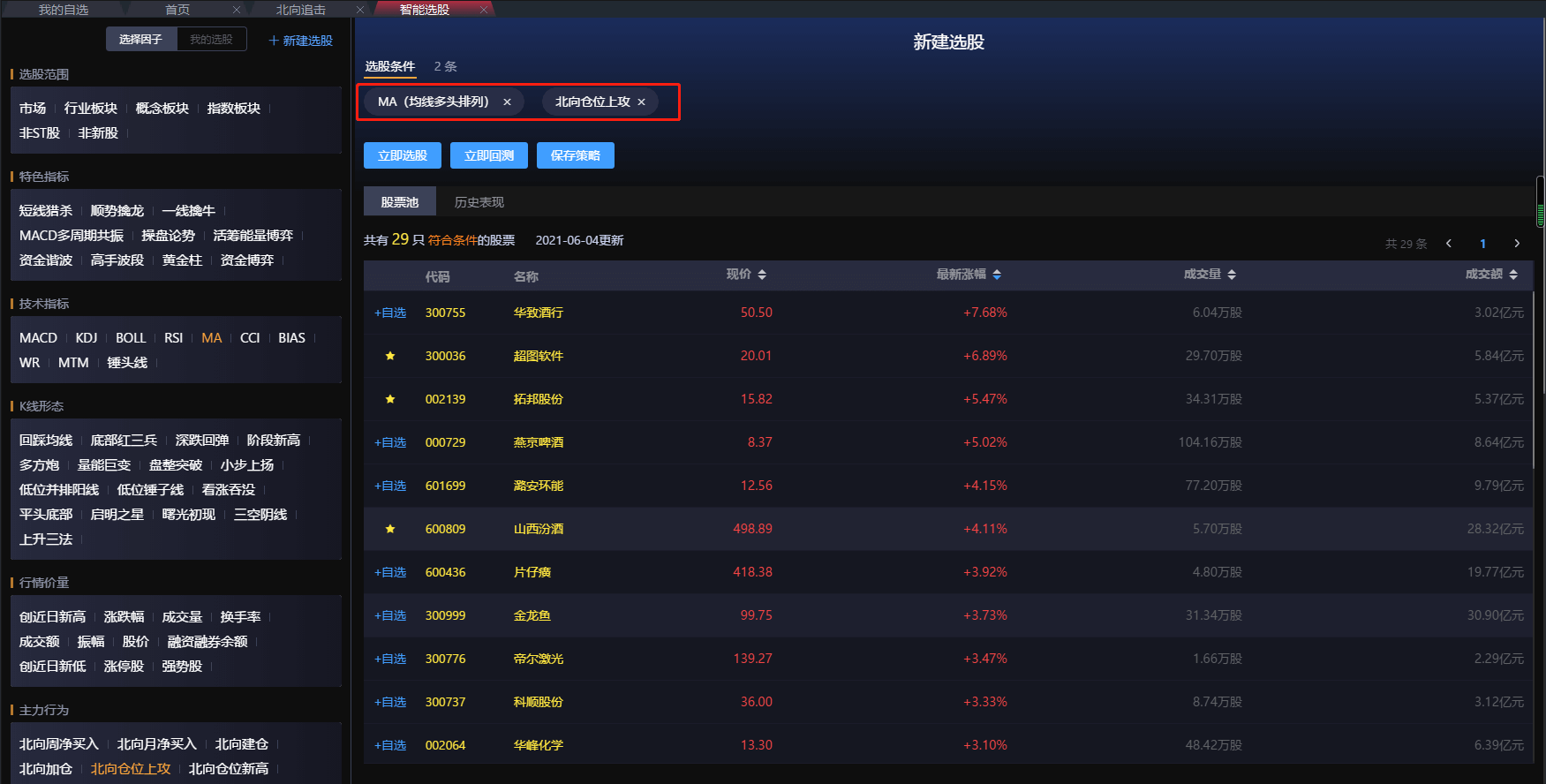
Task: Select 底部红三兵 K-line pattern
Action: [124, 441]
